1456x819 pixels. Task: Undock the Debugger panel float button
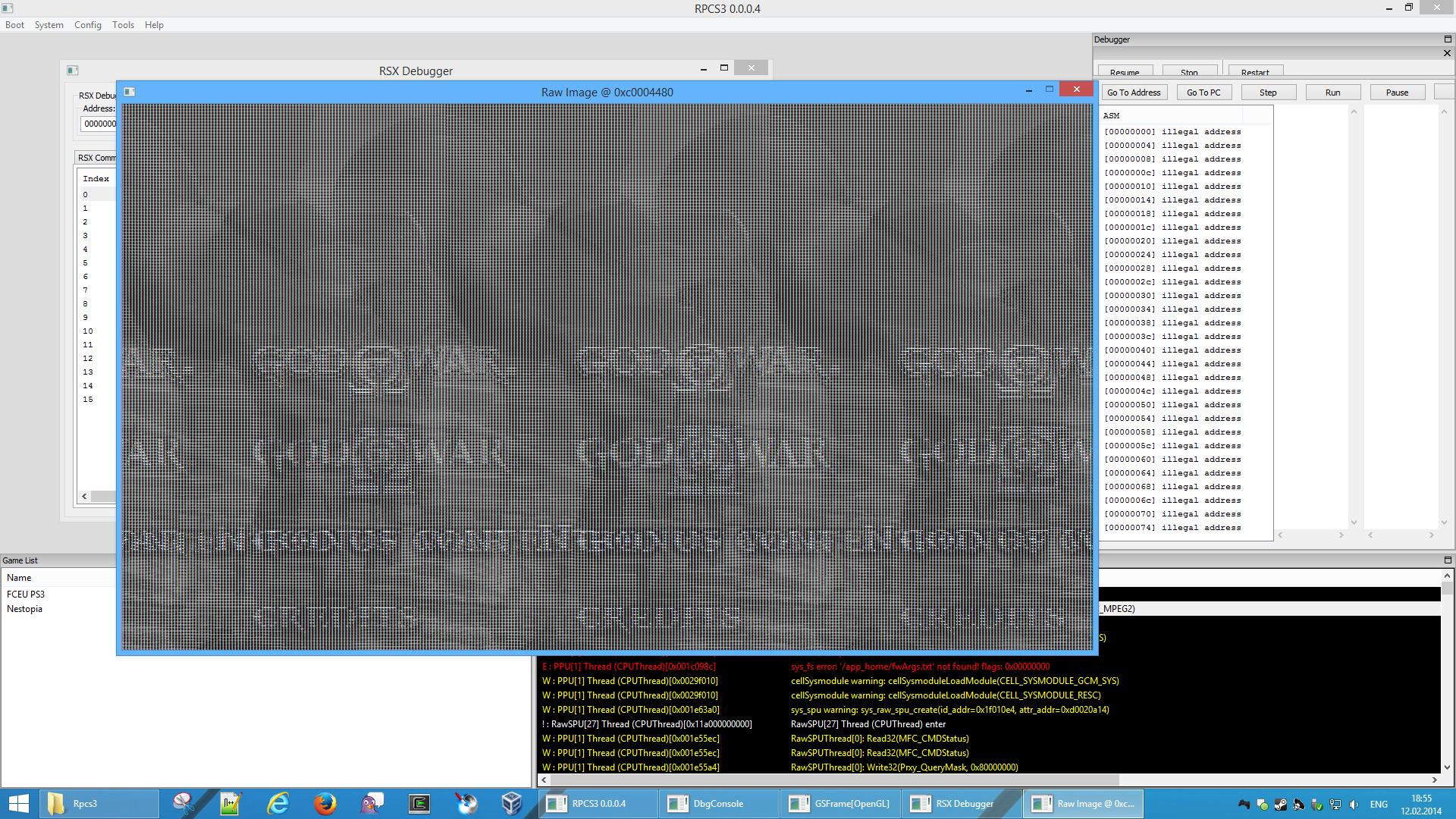1447,39
